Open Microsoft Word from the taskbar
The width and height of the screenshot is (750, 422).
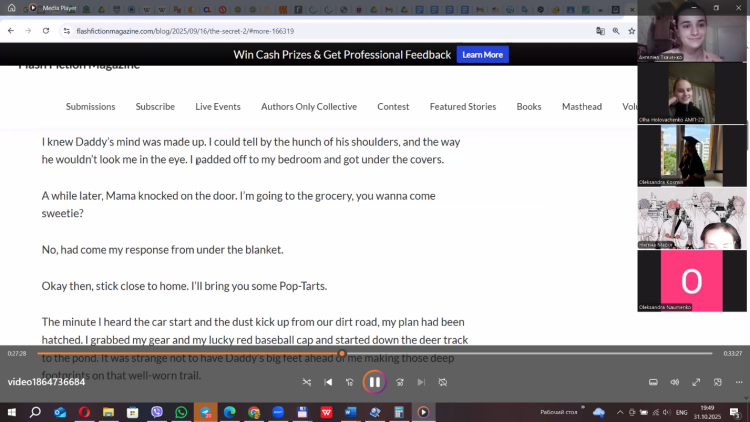pyautogui.click(x=351, y=412)
